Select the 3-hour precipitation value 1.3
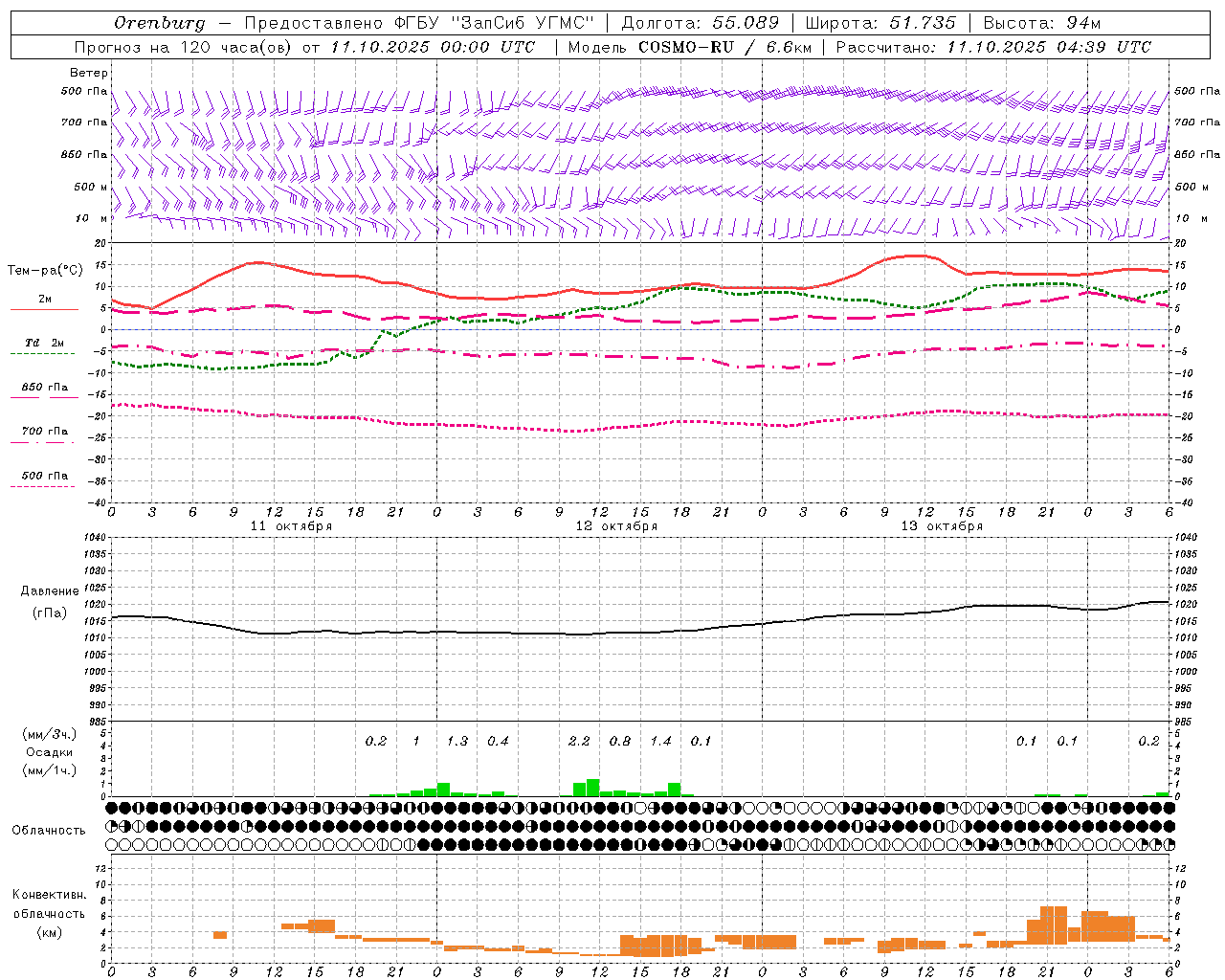1225x980 pixels. point(457,741)
